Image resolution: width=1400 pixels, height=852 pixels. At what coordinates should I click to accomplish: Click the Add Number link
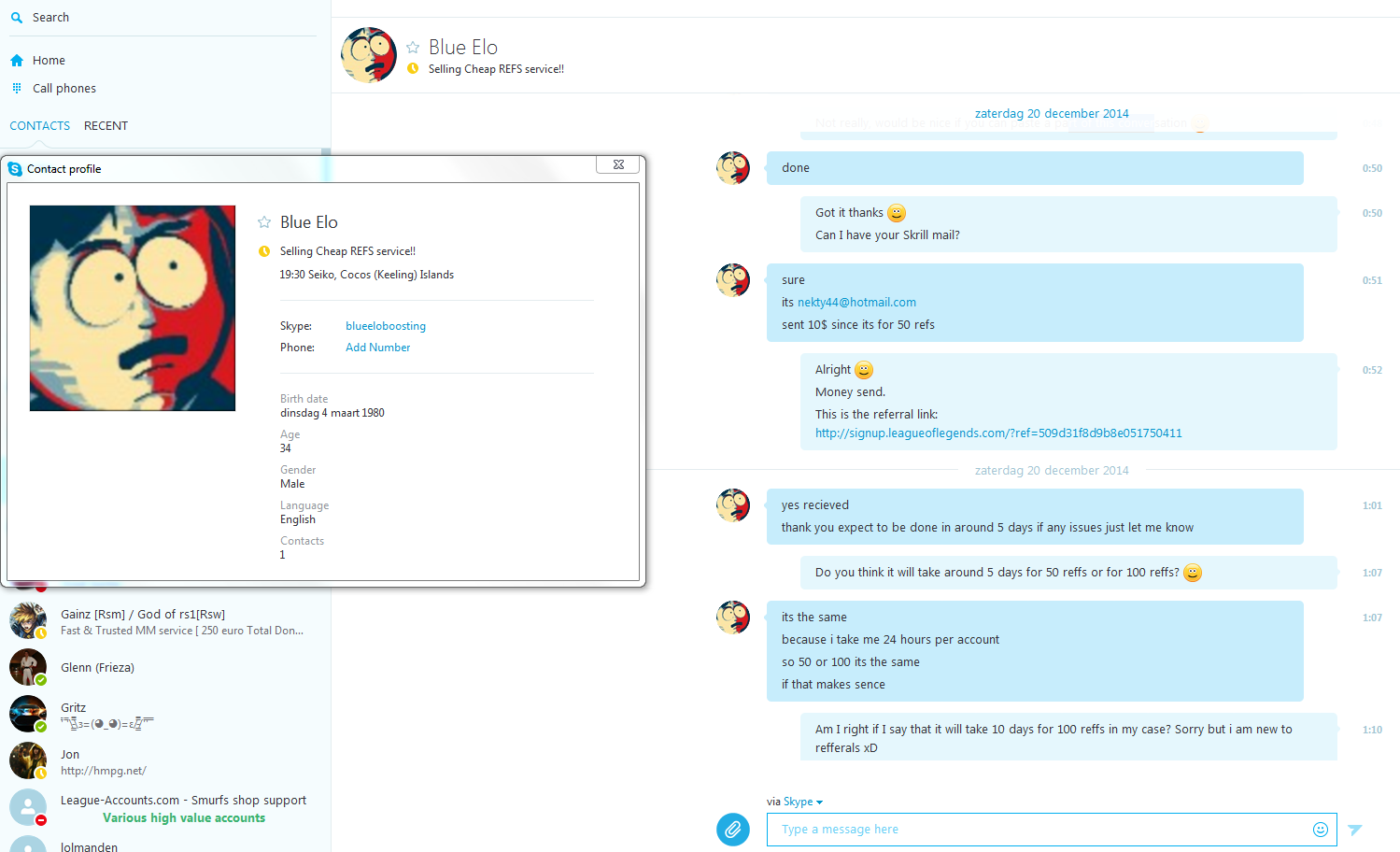(x=378, y=348)
